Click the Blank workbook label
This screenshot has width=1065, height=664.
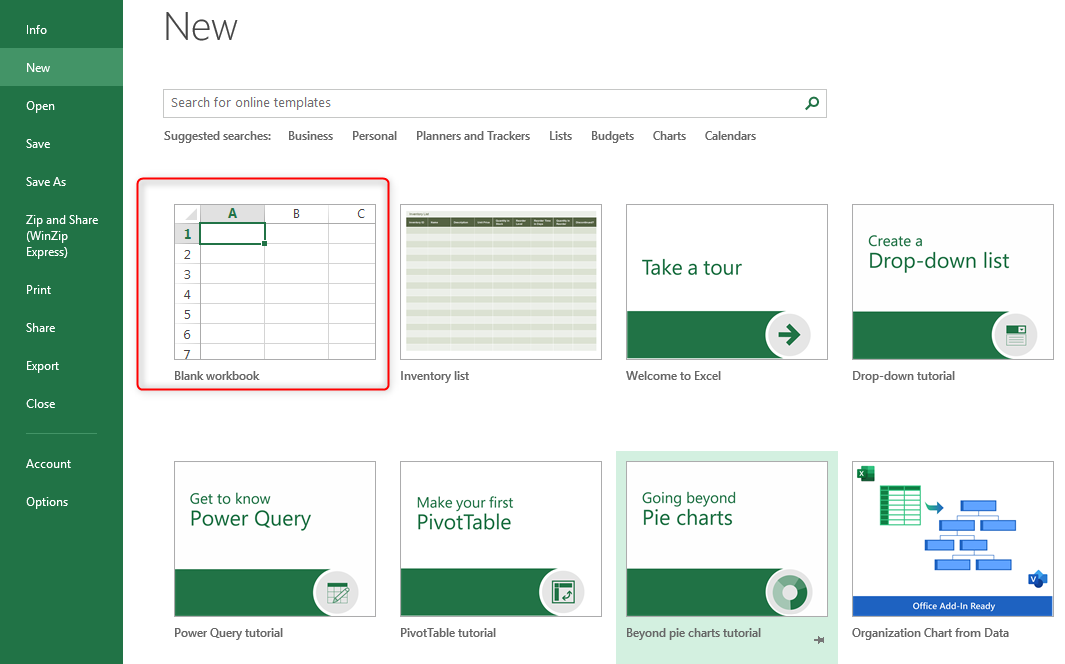point(217,375)
